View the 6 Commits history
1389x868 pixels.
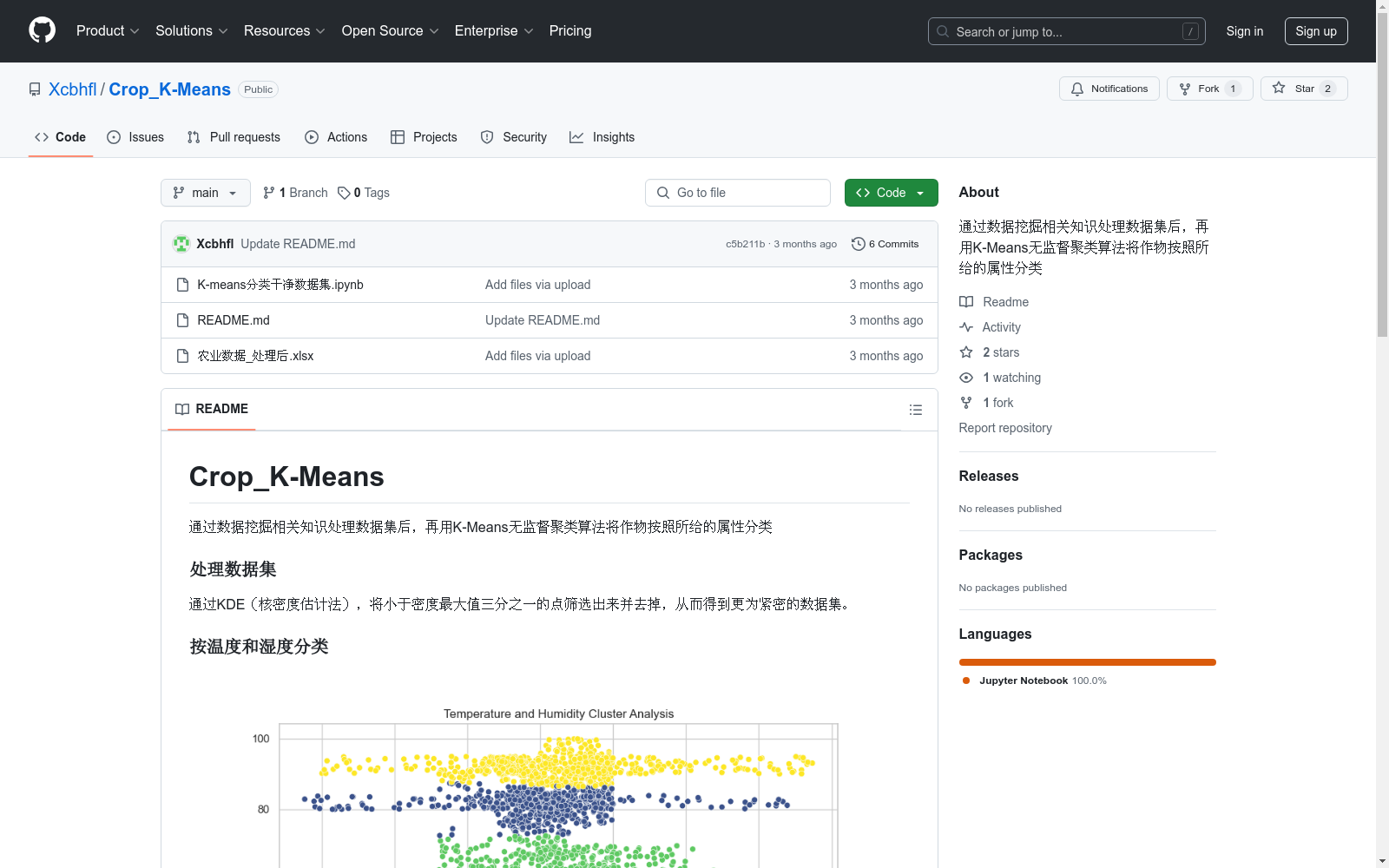[x=885, y=244]
